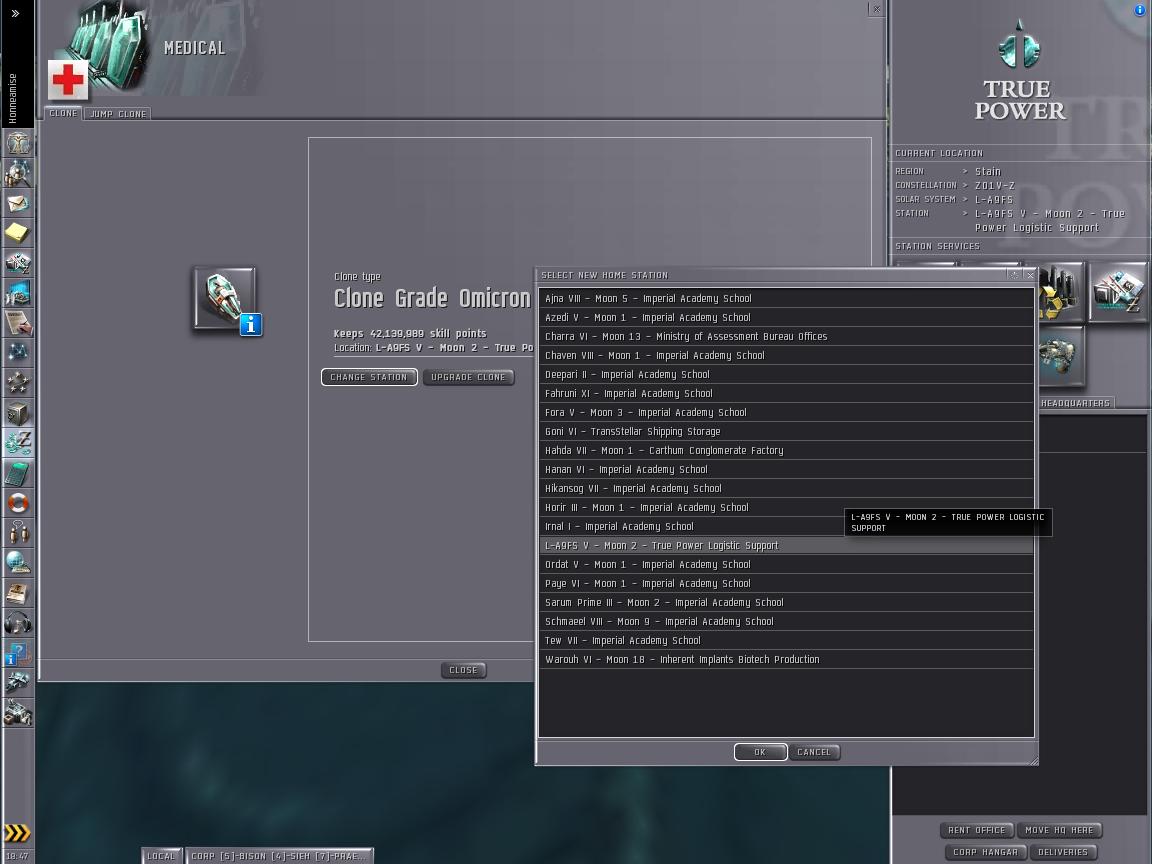Open the wallet ISK icon
Screen dimensions: 1152x864
tap(18, 443)
